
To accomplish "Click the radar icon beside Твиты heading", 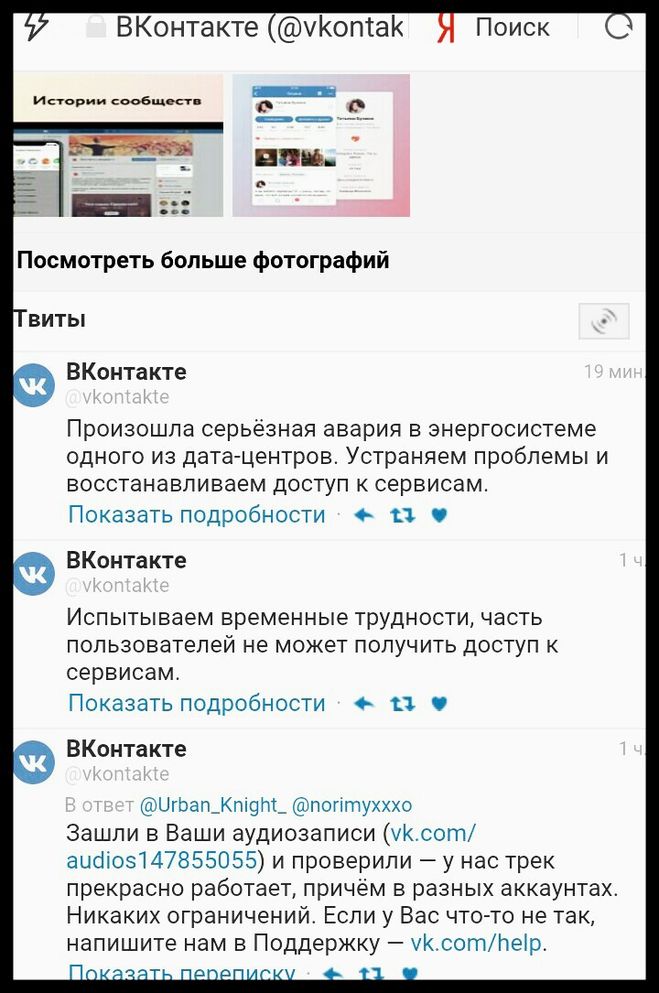I will [x=604, y=321].
